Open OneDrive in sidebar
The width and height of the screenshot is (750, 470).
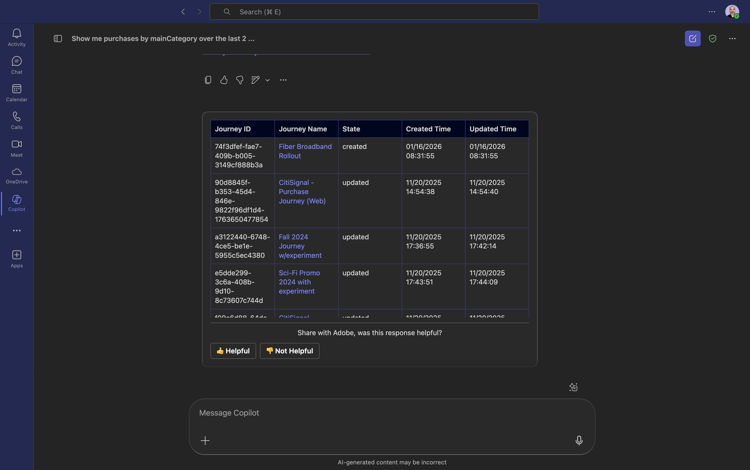[17, 175]
